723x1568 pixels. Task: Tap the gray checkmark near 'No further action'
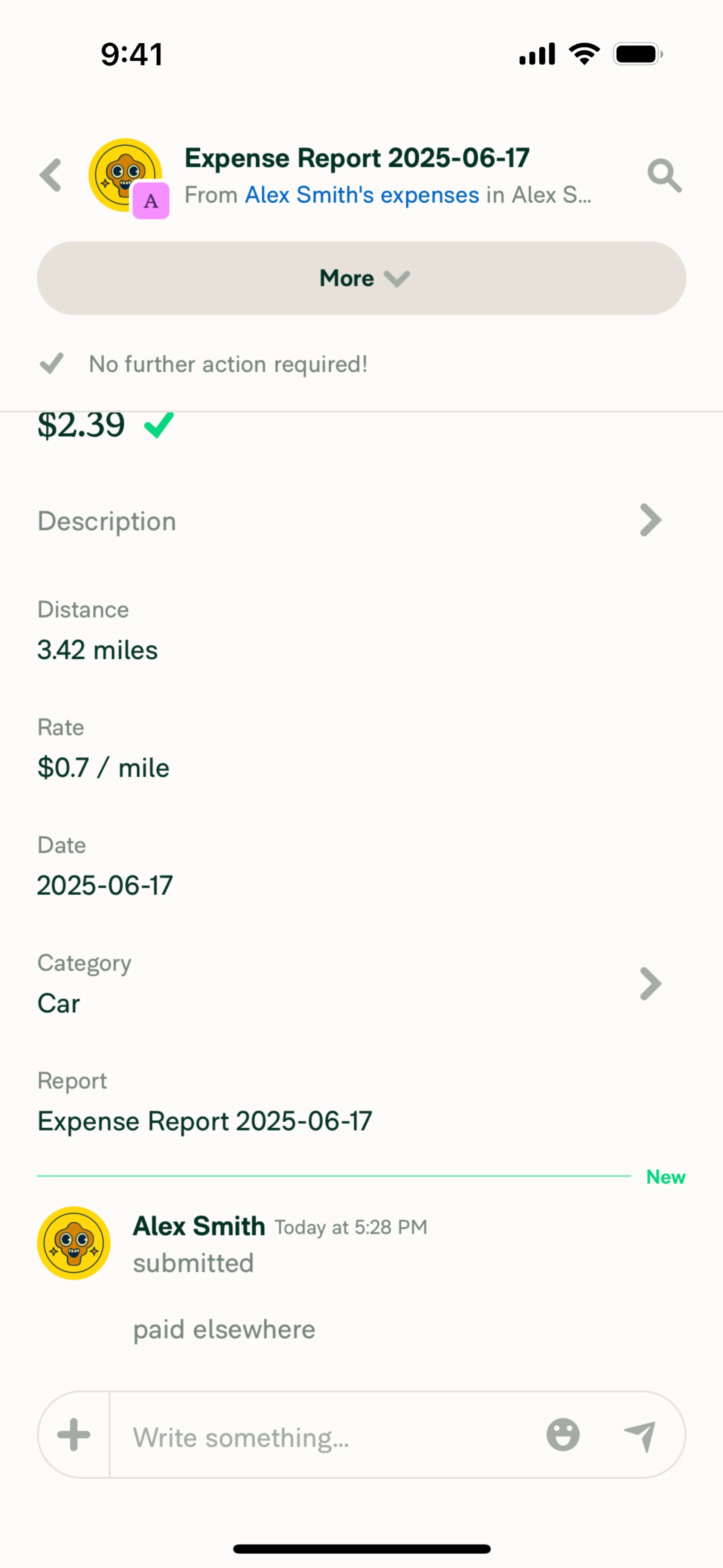point(52,364)
